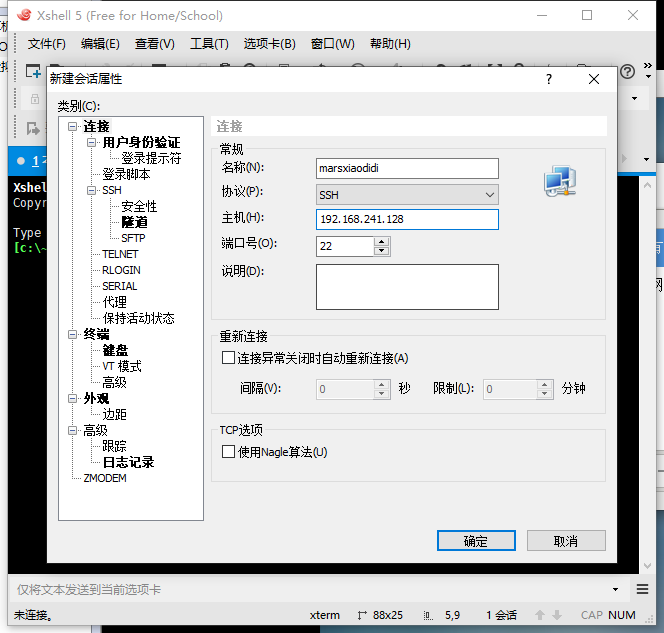Viewport: 664px width, 633px height.
Task: Click the help question mark in dialog title bar
Action: click(549, 79)
